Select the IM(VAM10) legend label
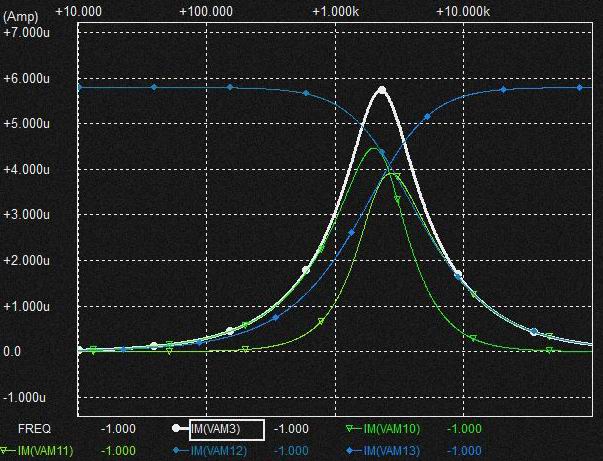Screen dimensions: 603x461 (x=393, y=429)
